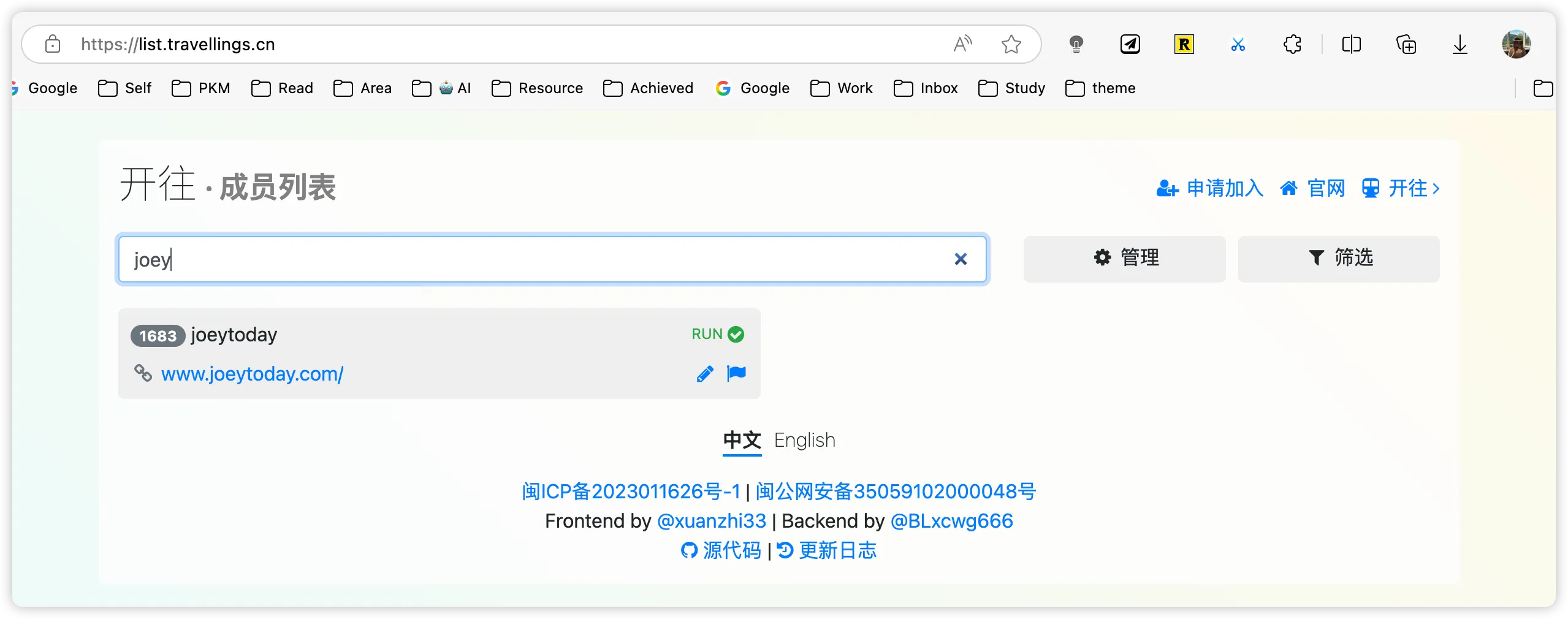Open browser downloads icon
This screenshot has width=1568, height=619.
(1460, 44)
